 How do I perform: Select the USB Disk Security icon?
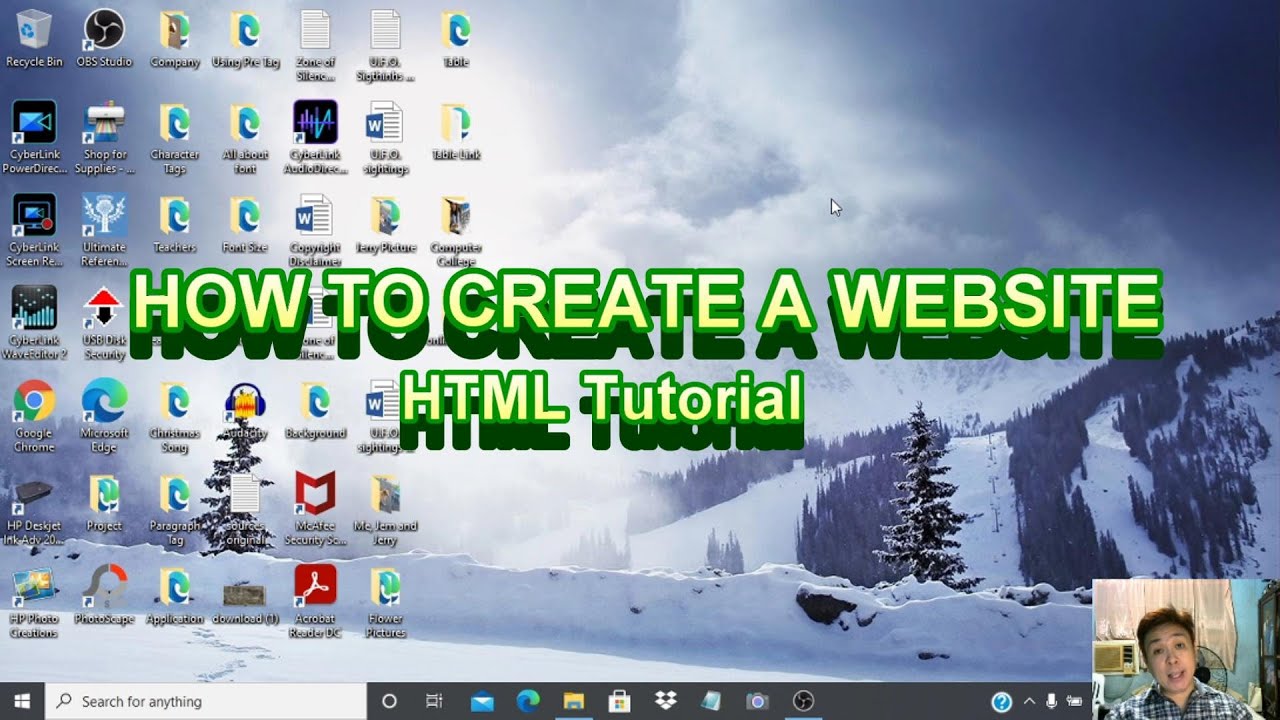(x=104, y=323)
